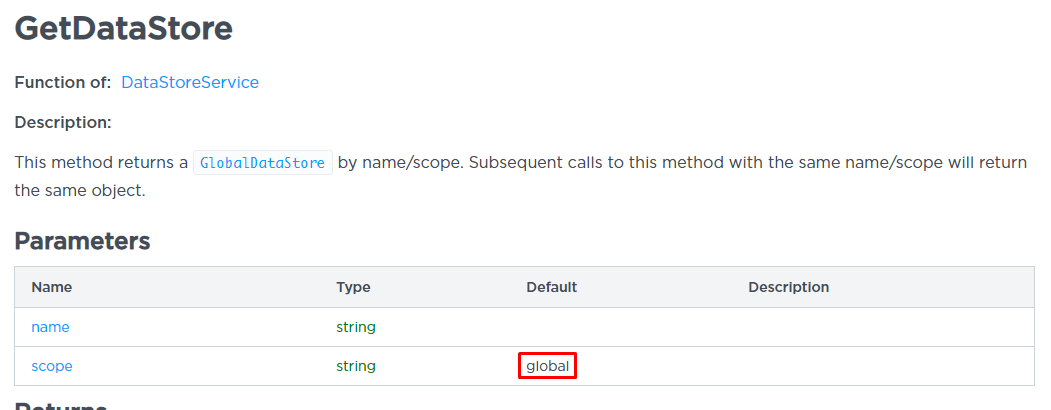Click the partially visible Returns heading
This screenshot has height=410, width=1051.
pos(60,406)
